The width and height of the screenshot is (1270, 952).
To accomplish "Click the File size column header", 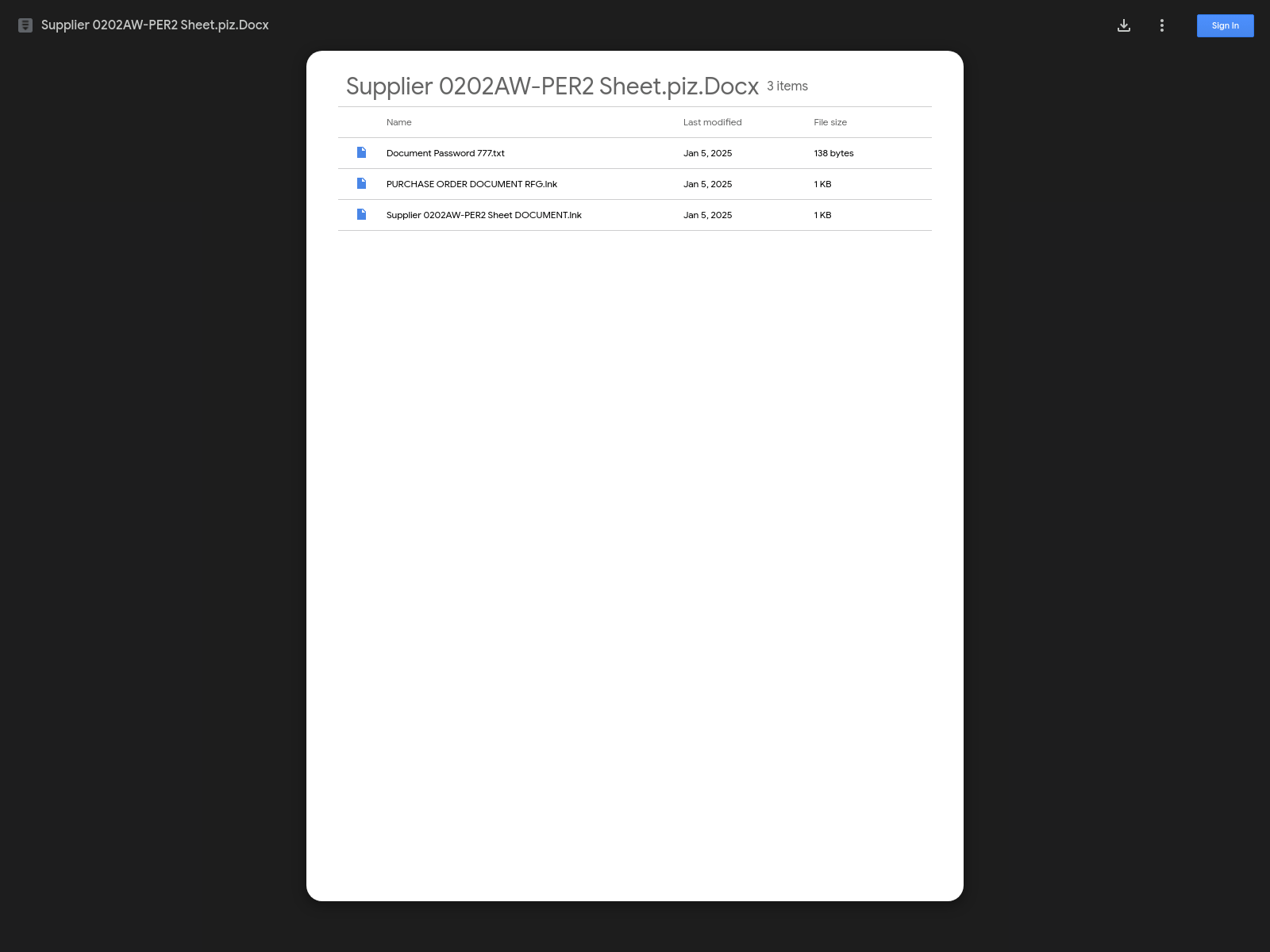I will (x=830, y=122).
